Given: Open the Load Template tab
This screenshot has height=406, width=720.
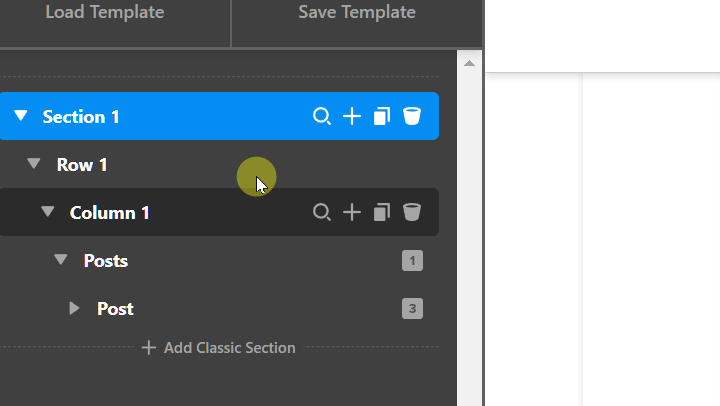Looking at the screenshot, I should (x=104, y=13).
